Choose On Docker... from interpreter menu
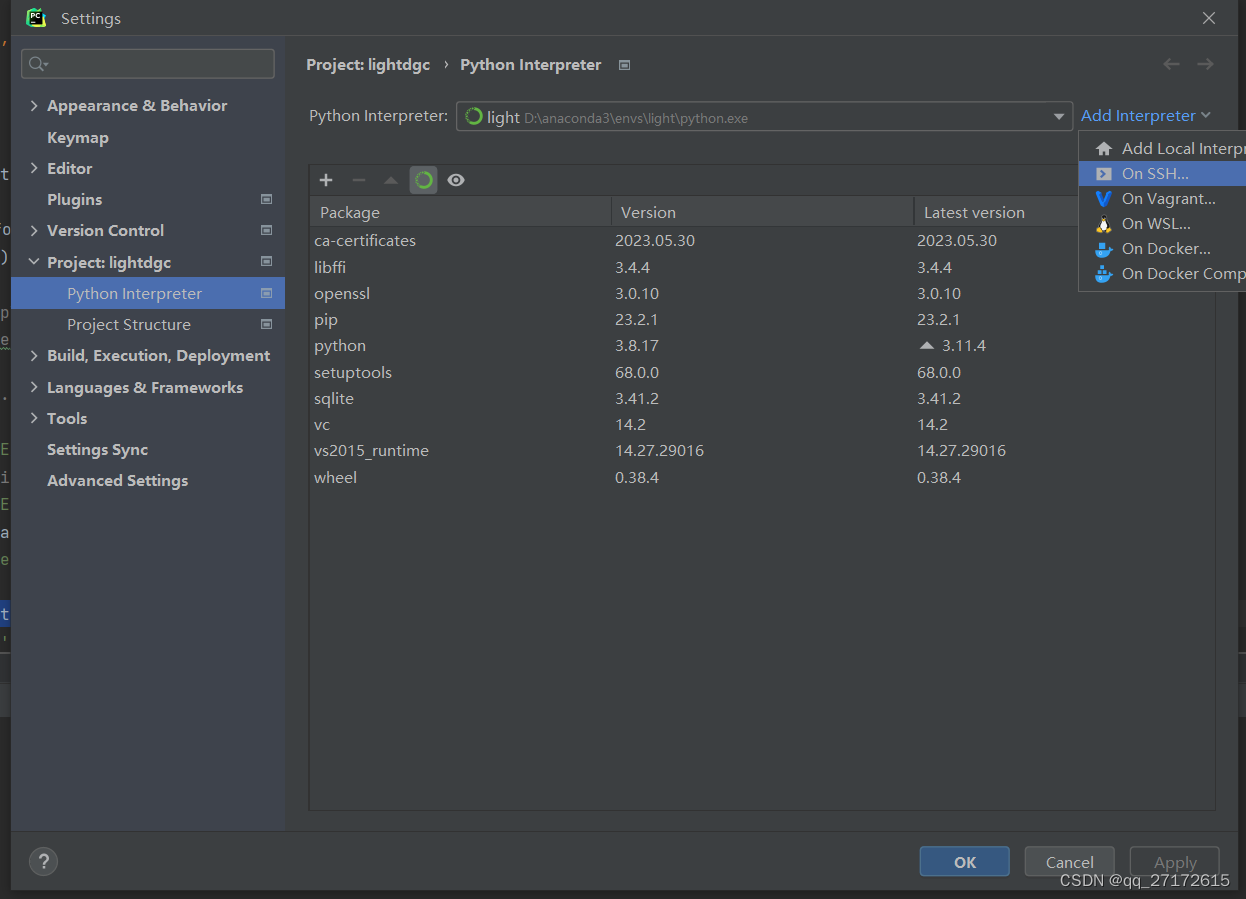This screenshot has width=1246, height=899. click(x=1163, y=249)
